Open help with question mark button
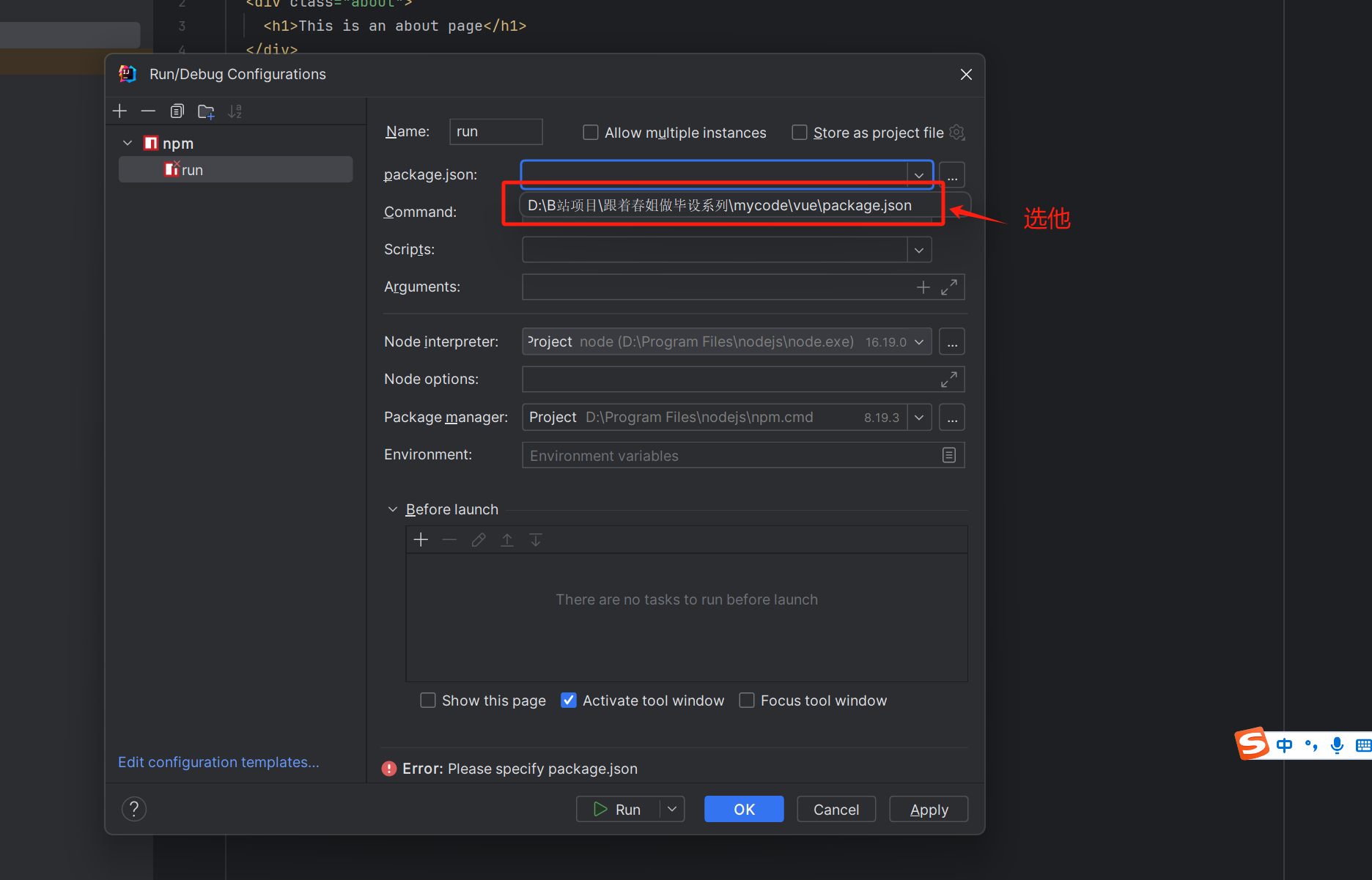1372x880 pixels. [x=134, y=809]
